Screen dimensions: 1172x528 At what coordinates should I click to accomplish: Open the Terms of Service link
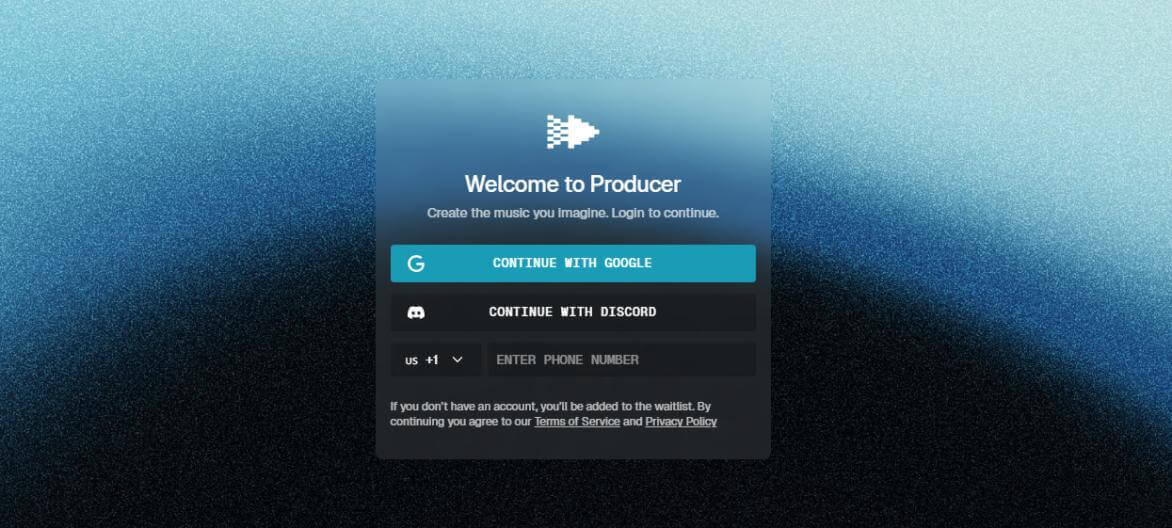click(x=577, y=422)
